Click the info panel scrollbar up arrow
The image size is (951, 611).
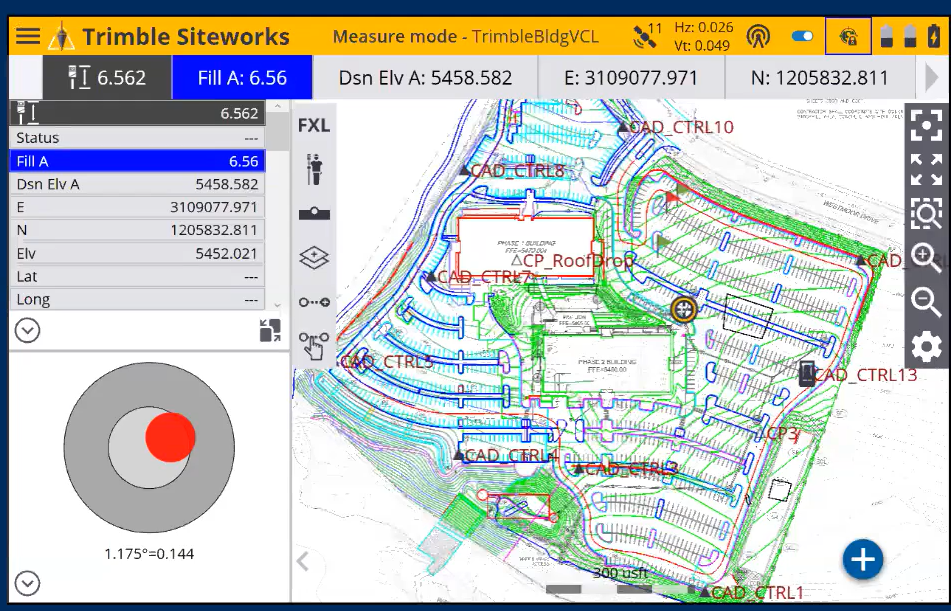click(278, 106)
